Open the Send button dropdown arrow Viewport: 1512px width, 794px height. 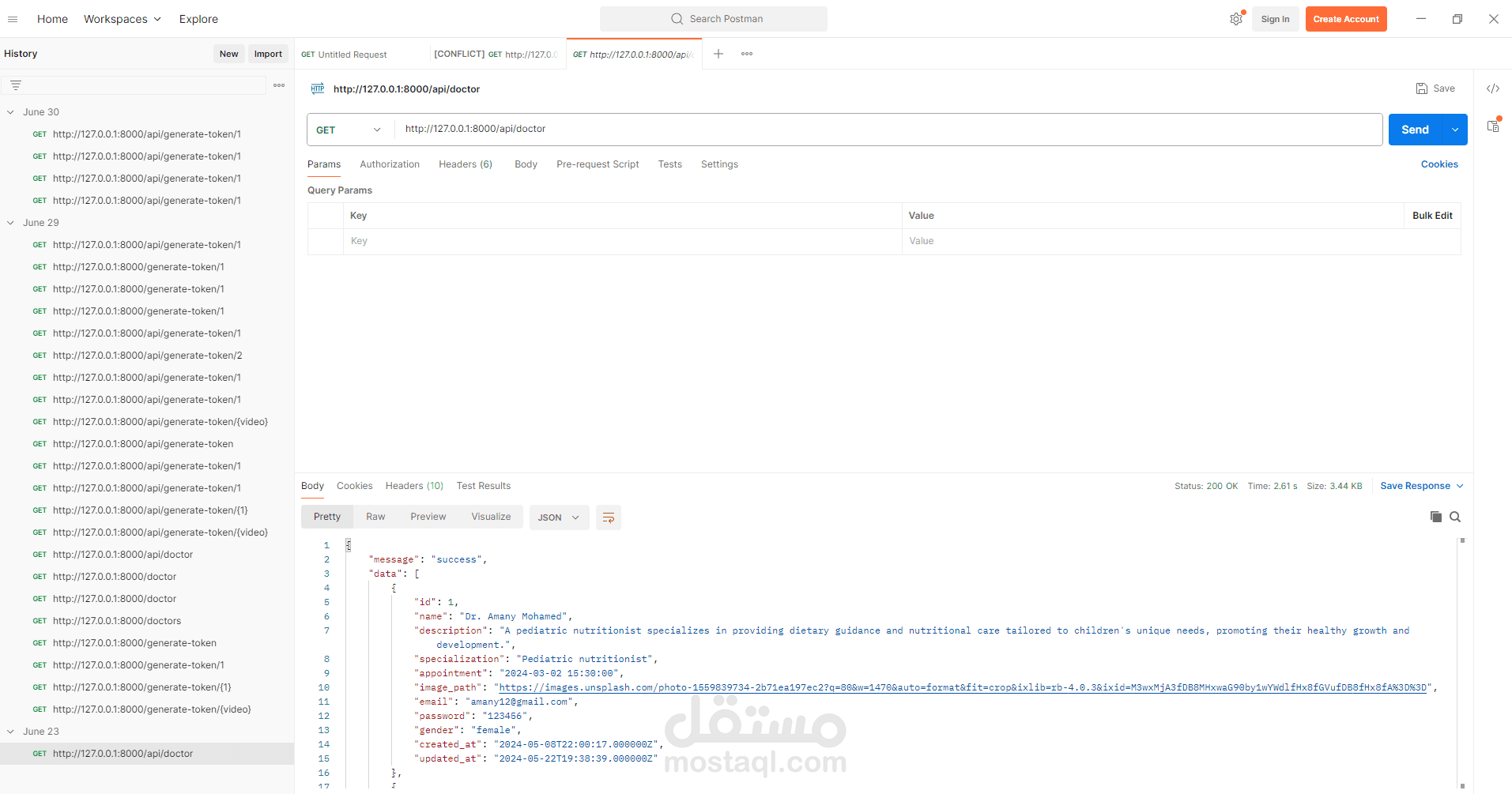point(1455,130)
